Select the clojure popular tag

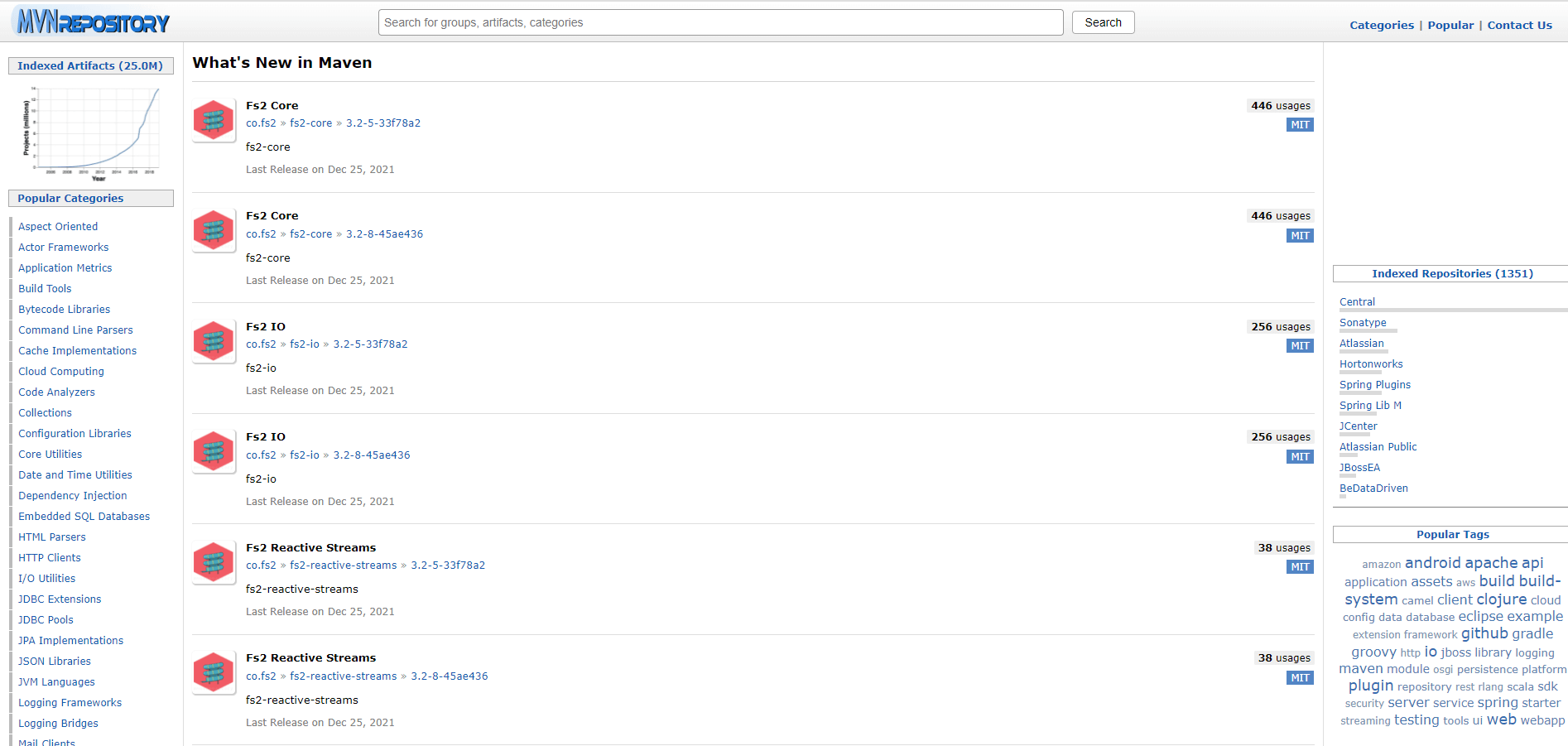(x=1501, y=599)
